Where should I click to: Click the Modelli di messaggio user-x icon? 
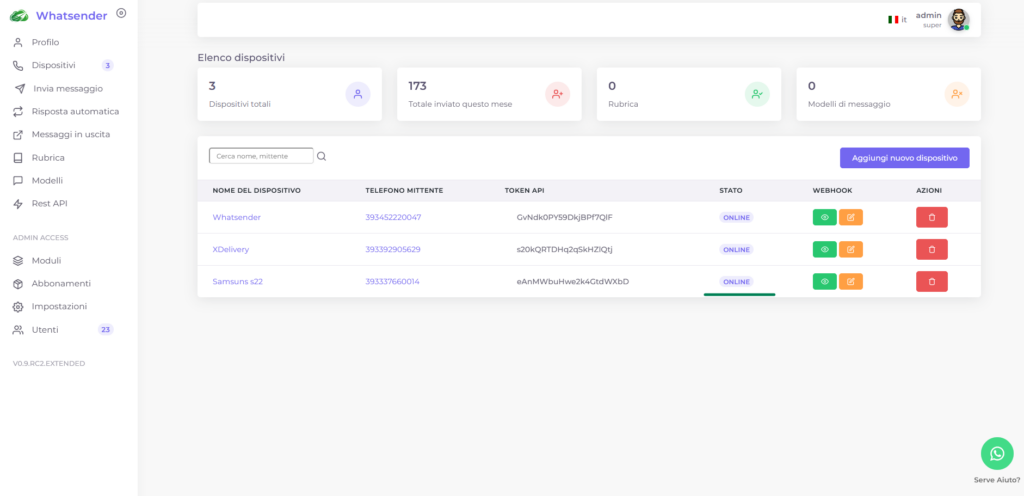tap(957, 94)
